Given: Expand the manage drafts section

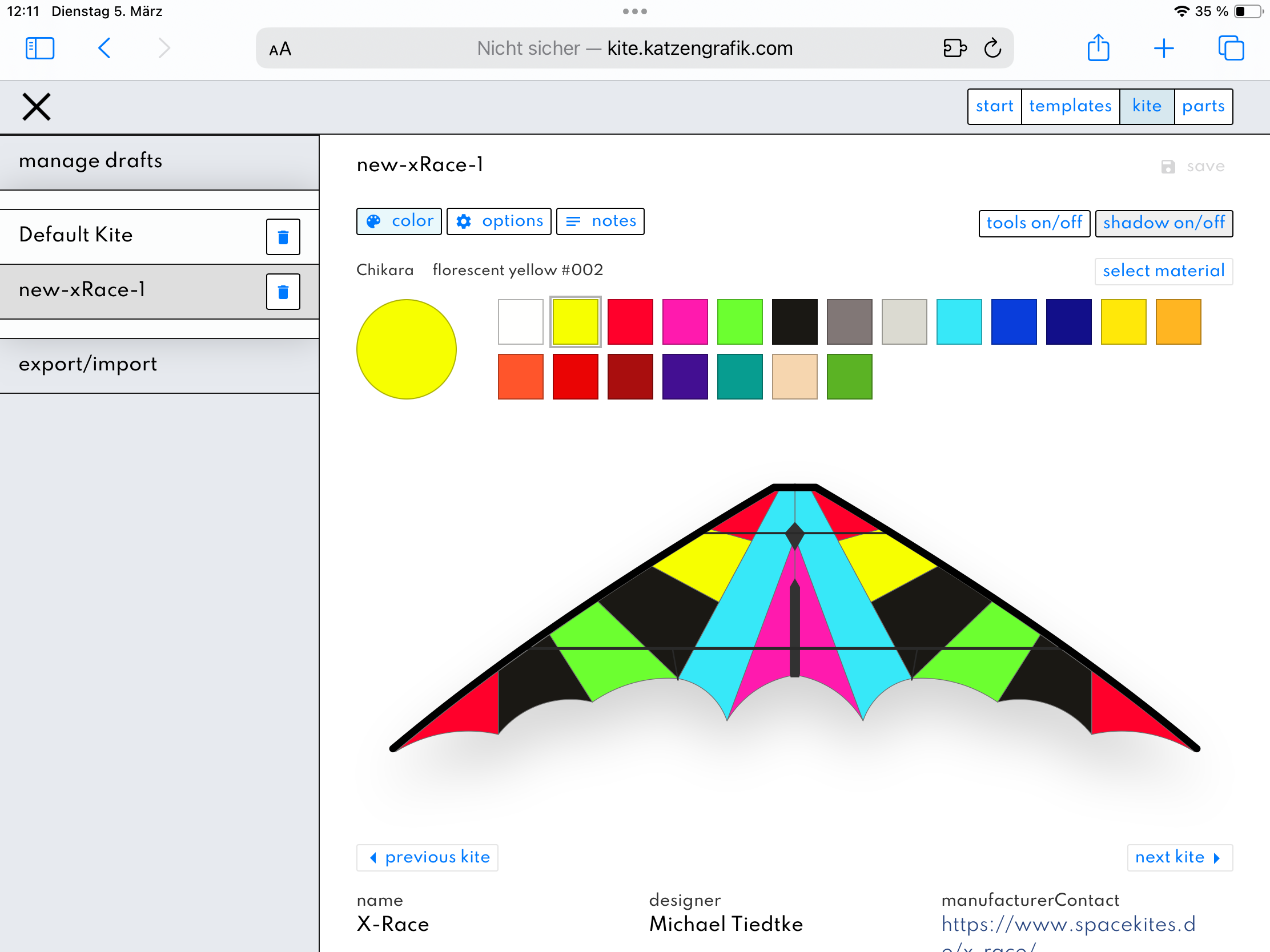Looking at the screenshot, I should click(159, 162).
